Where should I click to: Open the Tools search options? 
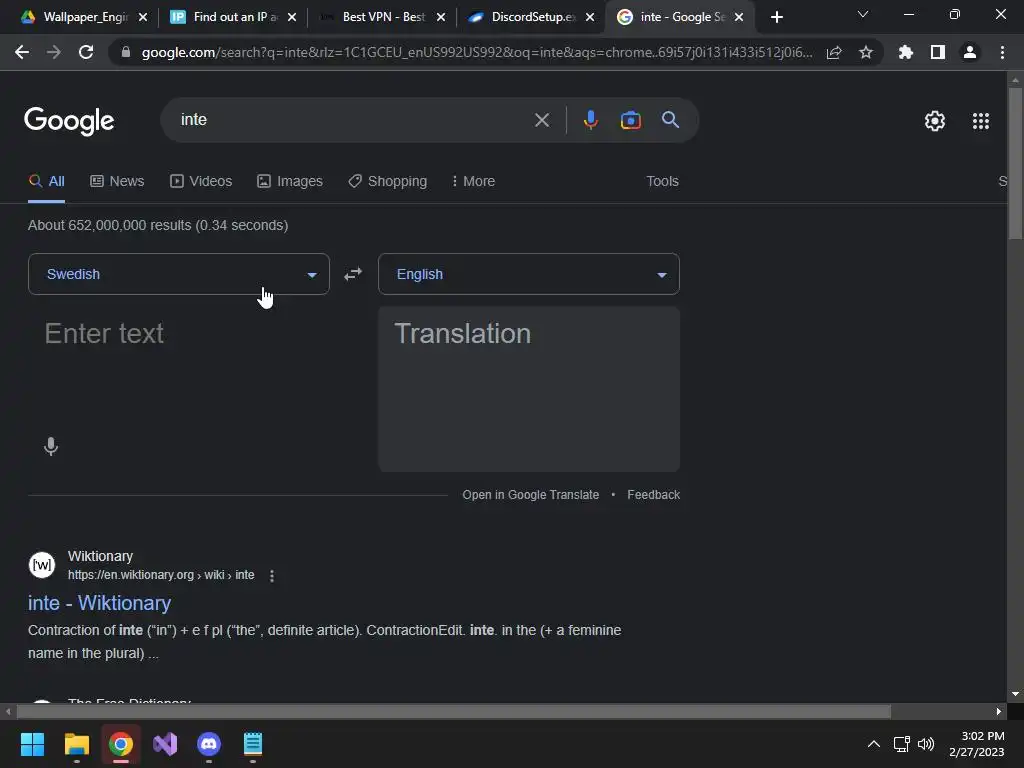point(662,182)
